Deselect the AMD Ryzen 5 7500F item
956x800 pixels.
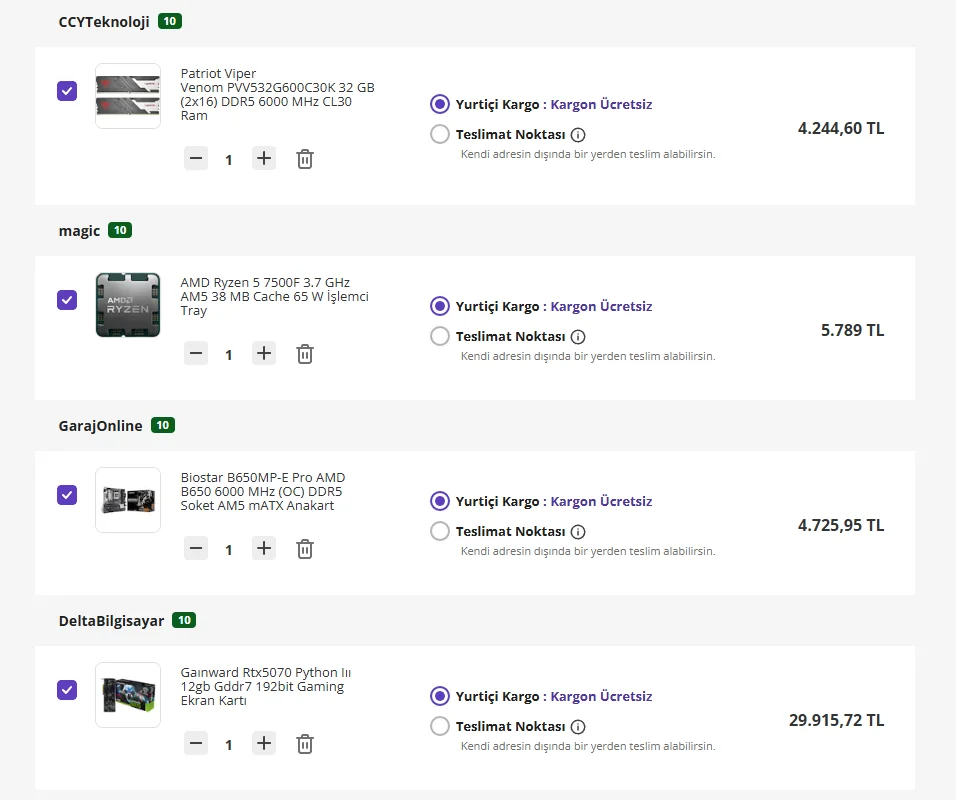tap(67, 300)
